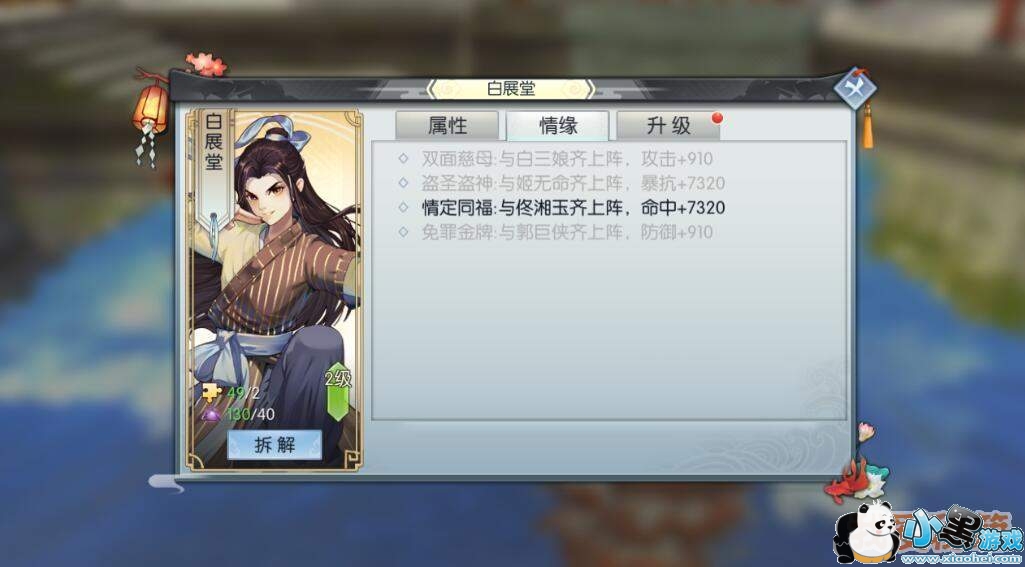The height and width of the screenshot is (567, 1025).
Task: Tap the 拆解 button
Action: coord(275,445)
